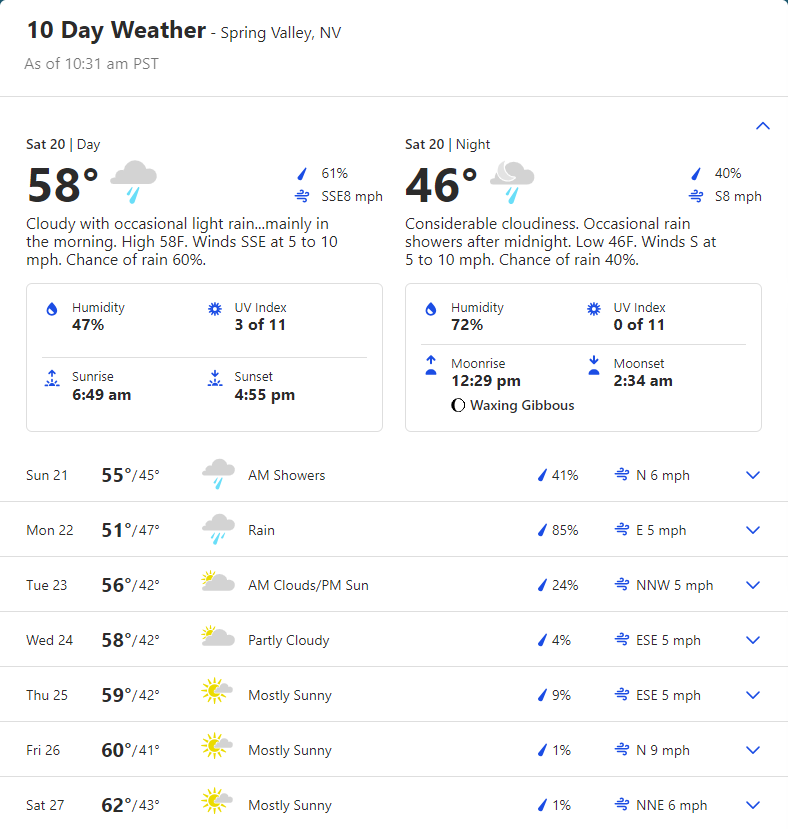Screen dimensions: 788x829
Task: Select the Sat 27 forecast row temperature
Action: coord(130,805)
